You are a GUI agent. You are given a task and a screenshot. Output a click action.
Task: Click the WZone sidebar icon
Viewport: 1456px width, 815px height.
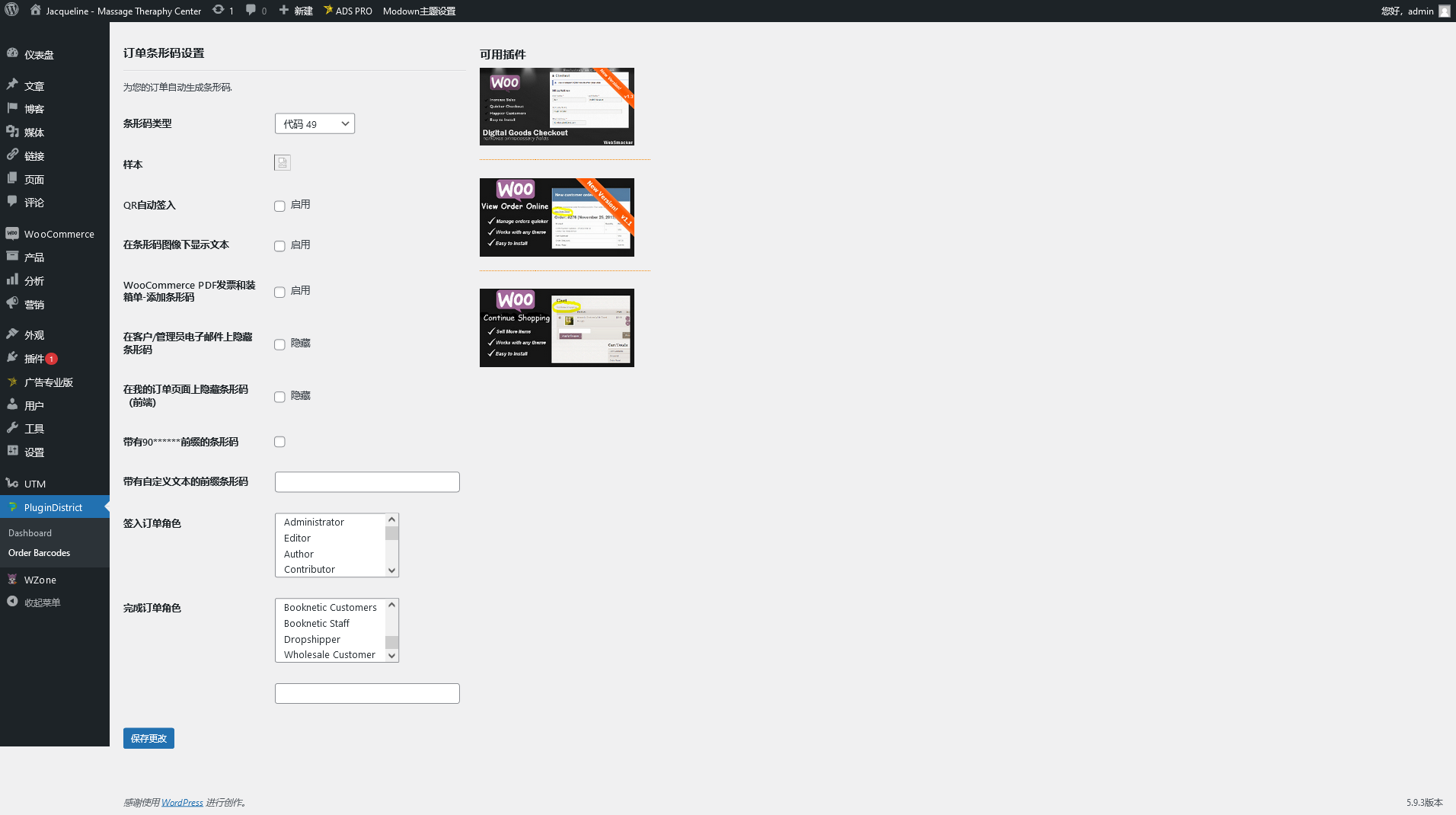click(x=12, y=580)
